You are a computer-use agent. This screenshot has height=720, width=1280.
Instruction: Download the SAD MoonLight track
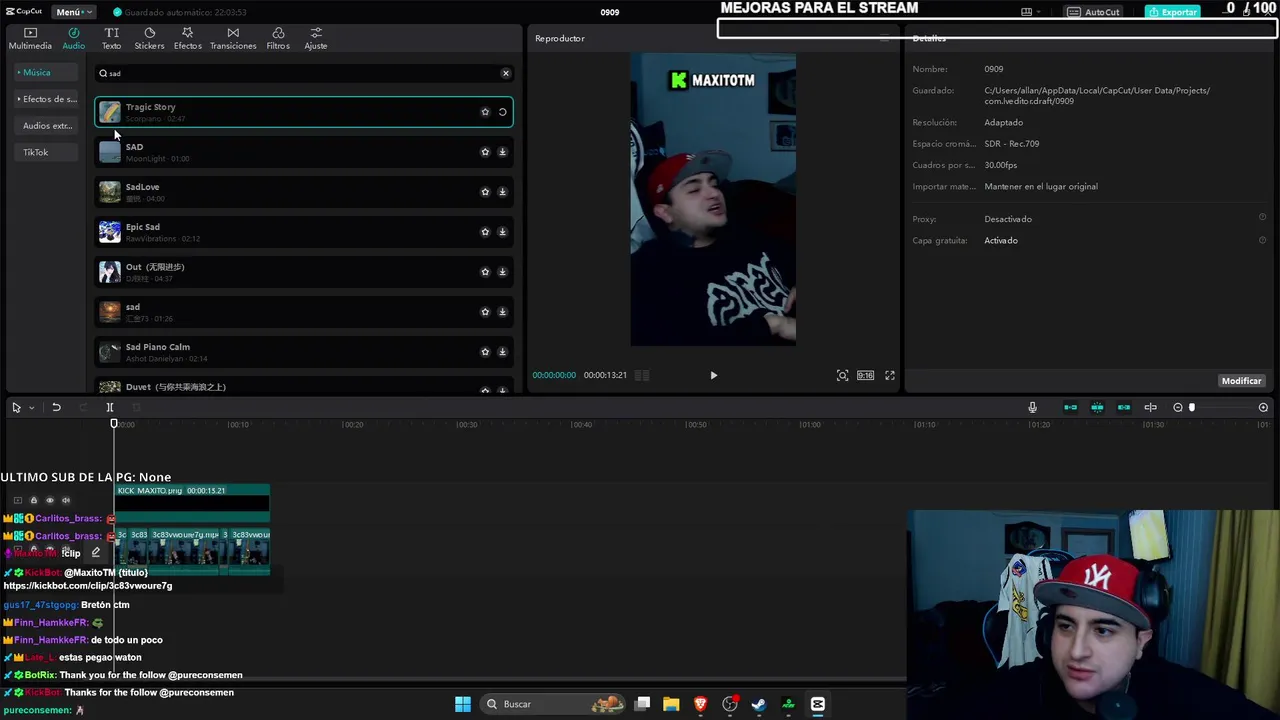point(502,152)
